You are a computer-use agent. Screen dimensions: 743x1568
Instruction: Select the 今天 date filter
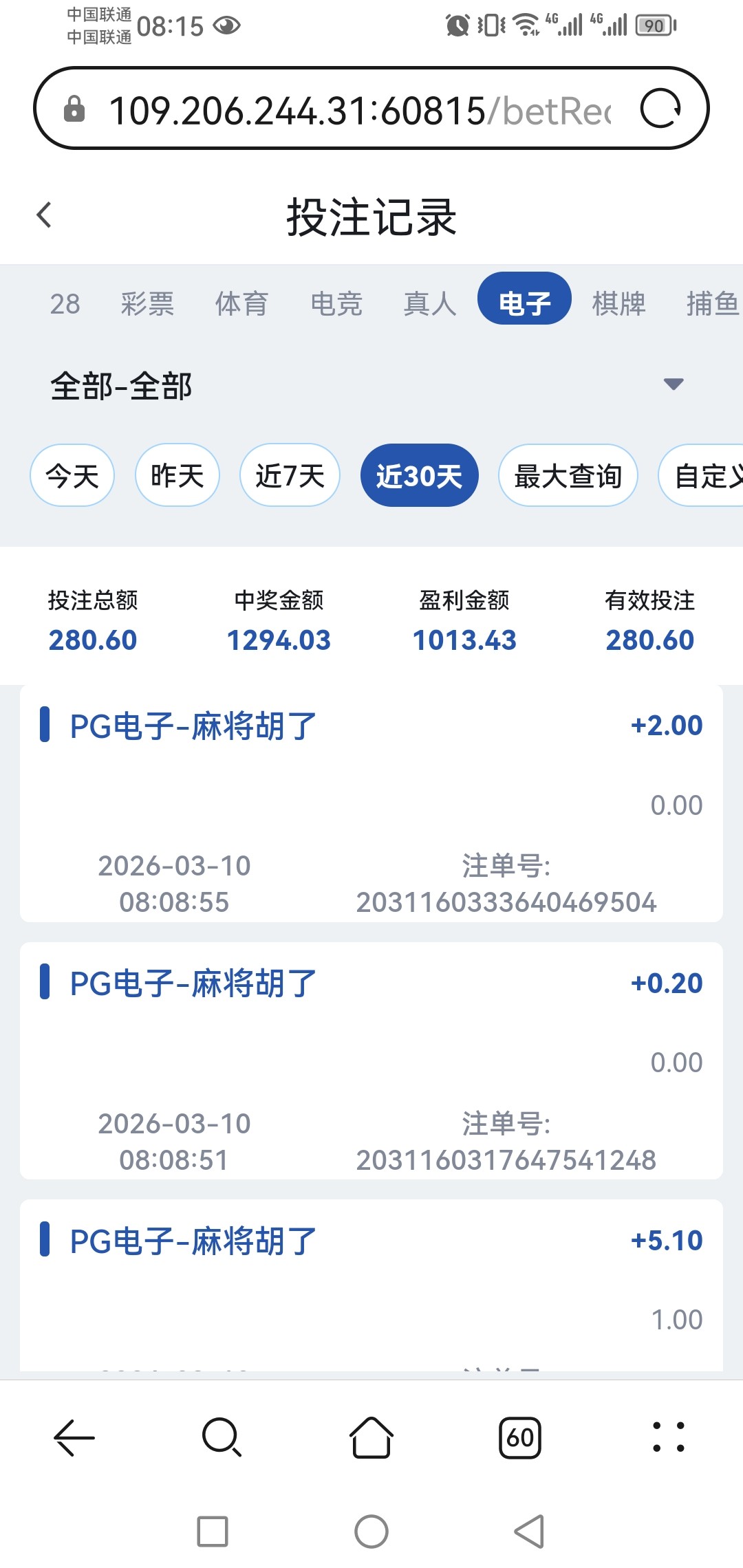point(72,475)
